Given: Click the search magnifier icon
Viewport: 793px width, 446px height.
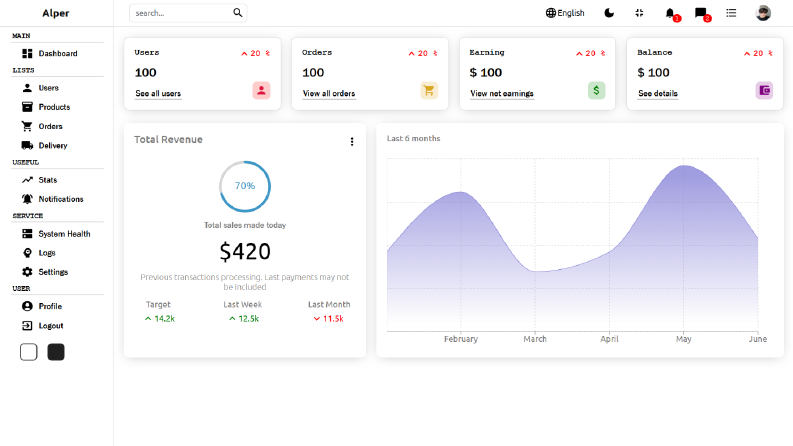Looking at the screenshot, I should (x=238, y=13).
